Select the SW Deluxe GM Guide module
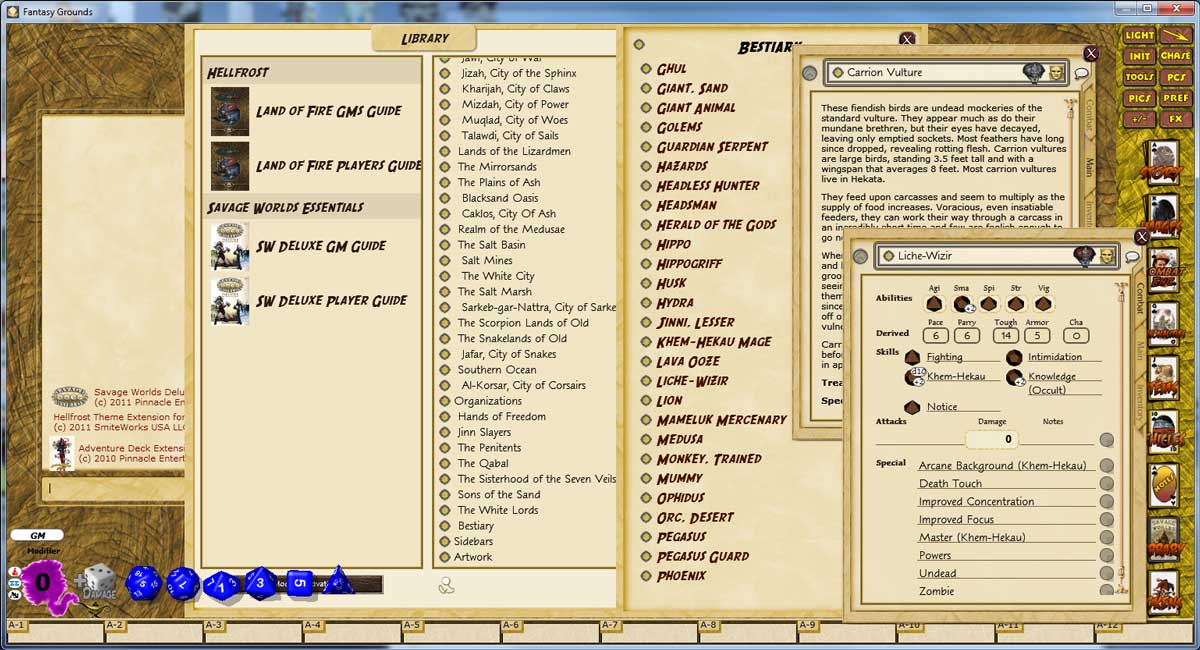This screenshot has height=650, width=1200. 320,246
